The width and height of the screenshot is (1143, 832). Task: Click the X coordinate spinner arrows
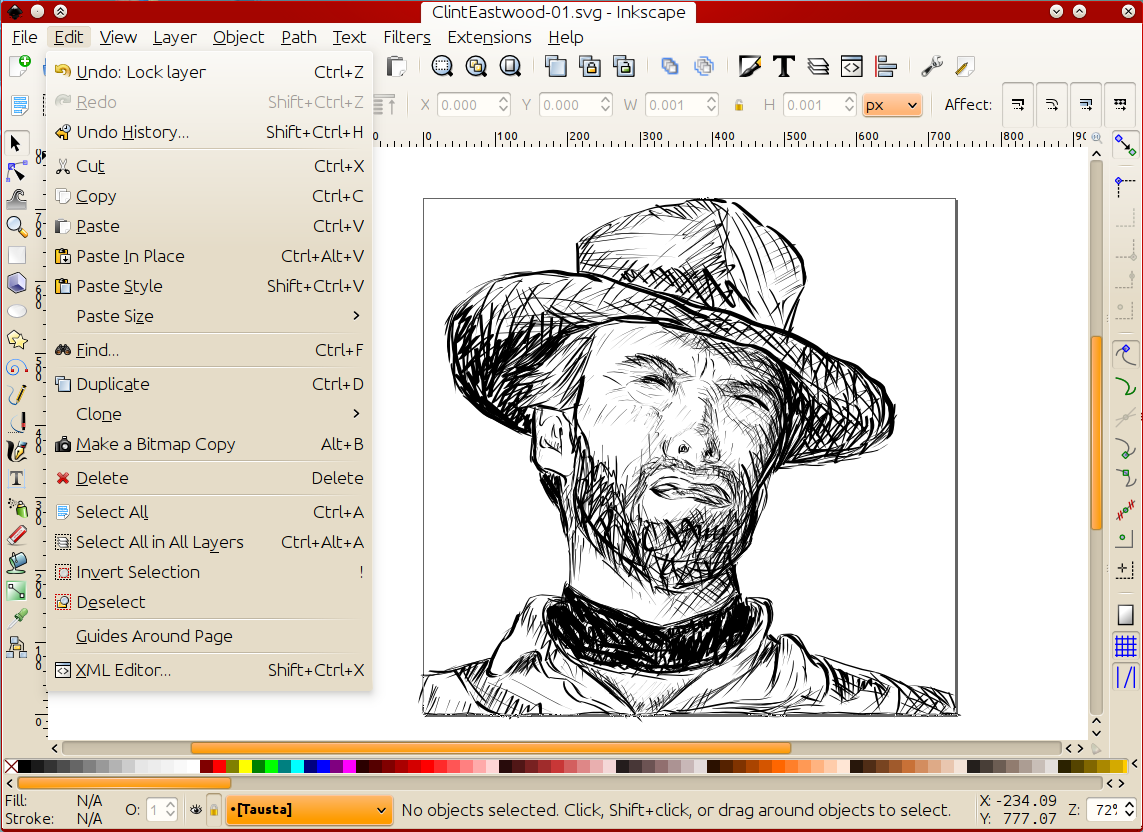tap(503, 105)
